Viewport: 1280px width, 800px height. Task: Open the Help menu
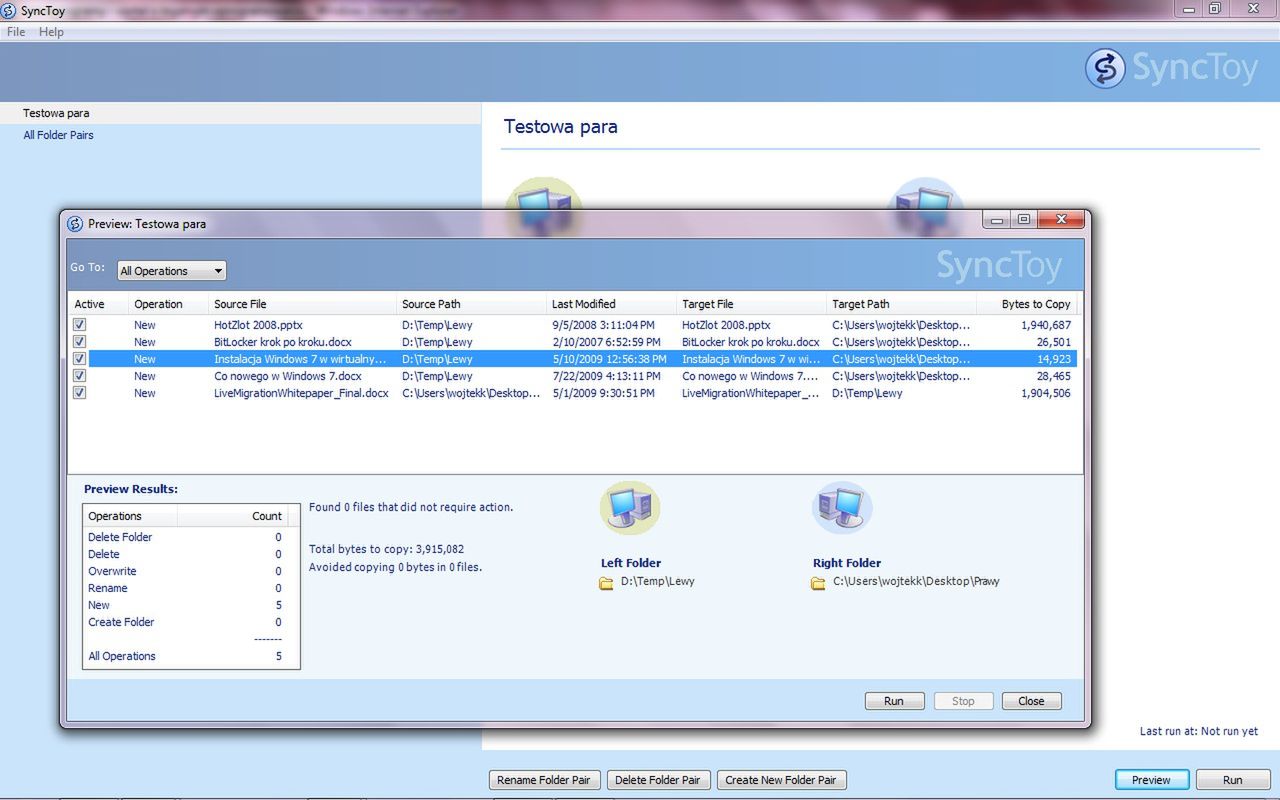coord(51,32)
